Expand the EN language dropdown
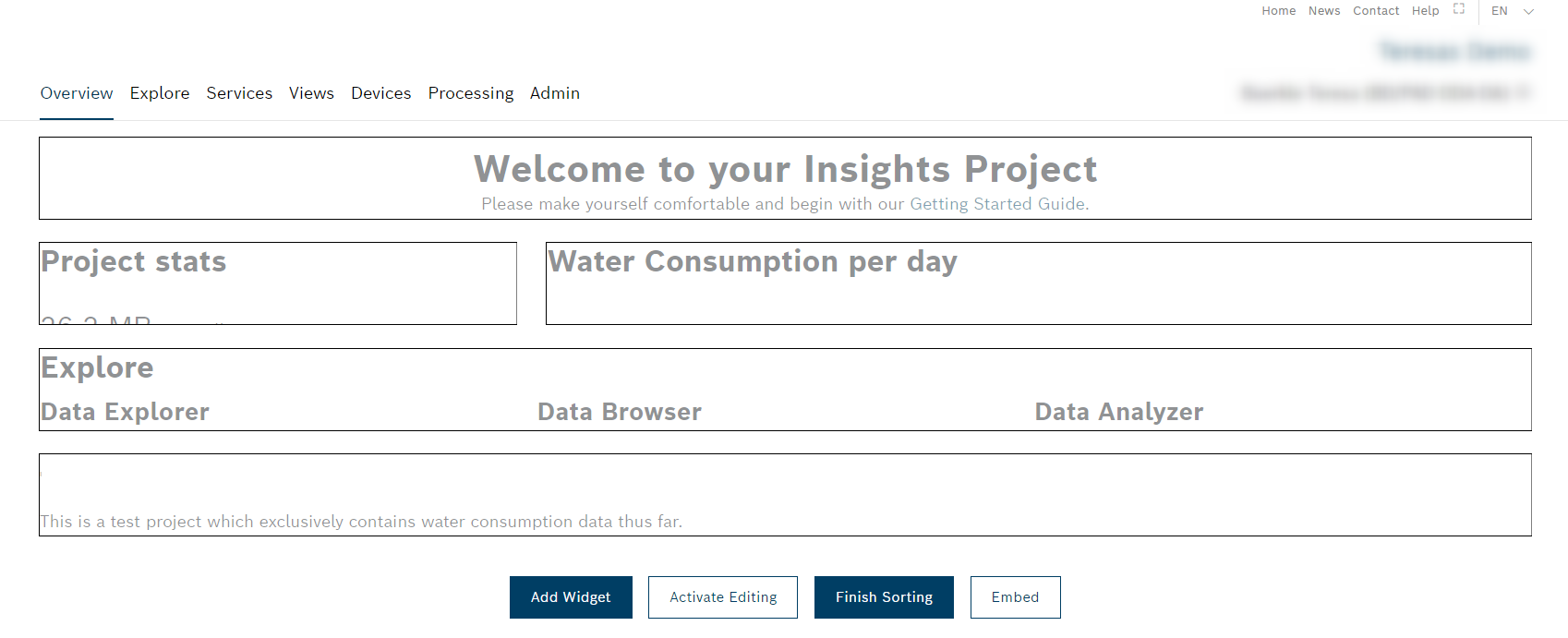This screenshot has height=638, width=1568. click(x=1512, y=11)
